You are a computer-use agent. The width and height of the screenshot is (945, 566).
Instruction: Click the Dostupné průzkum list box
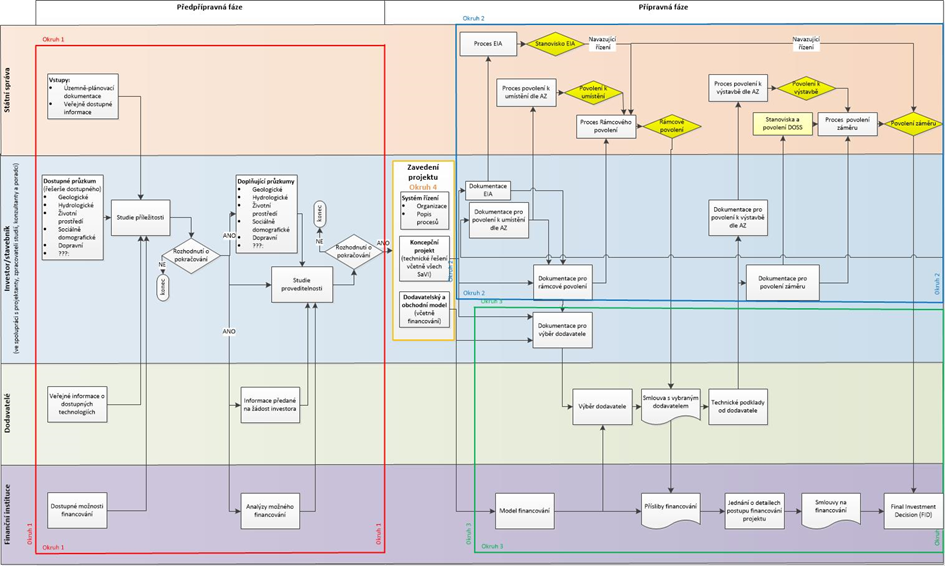pos(72,217)
